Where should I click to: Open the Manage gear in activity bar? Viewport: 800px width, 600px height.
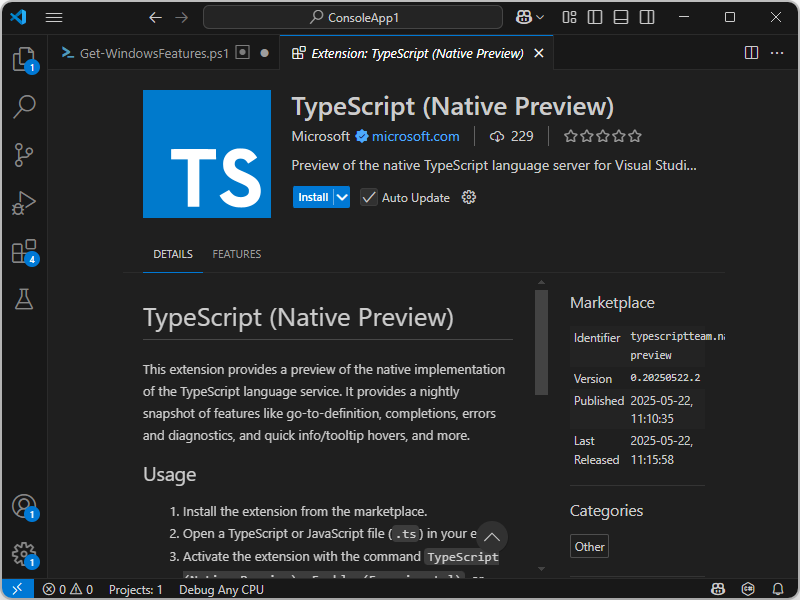tap(24, 555)
